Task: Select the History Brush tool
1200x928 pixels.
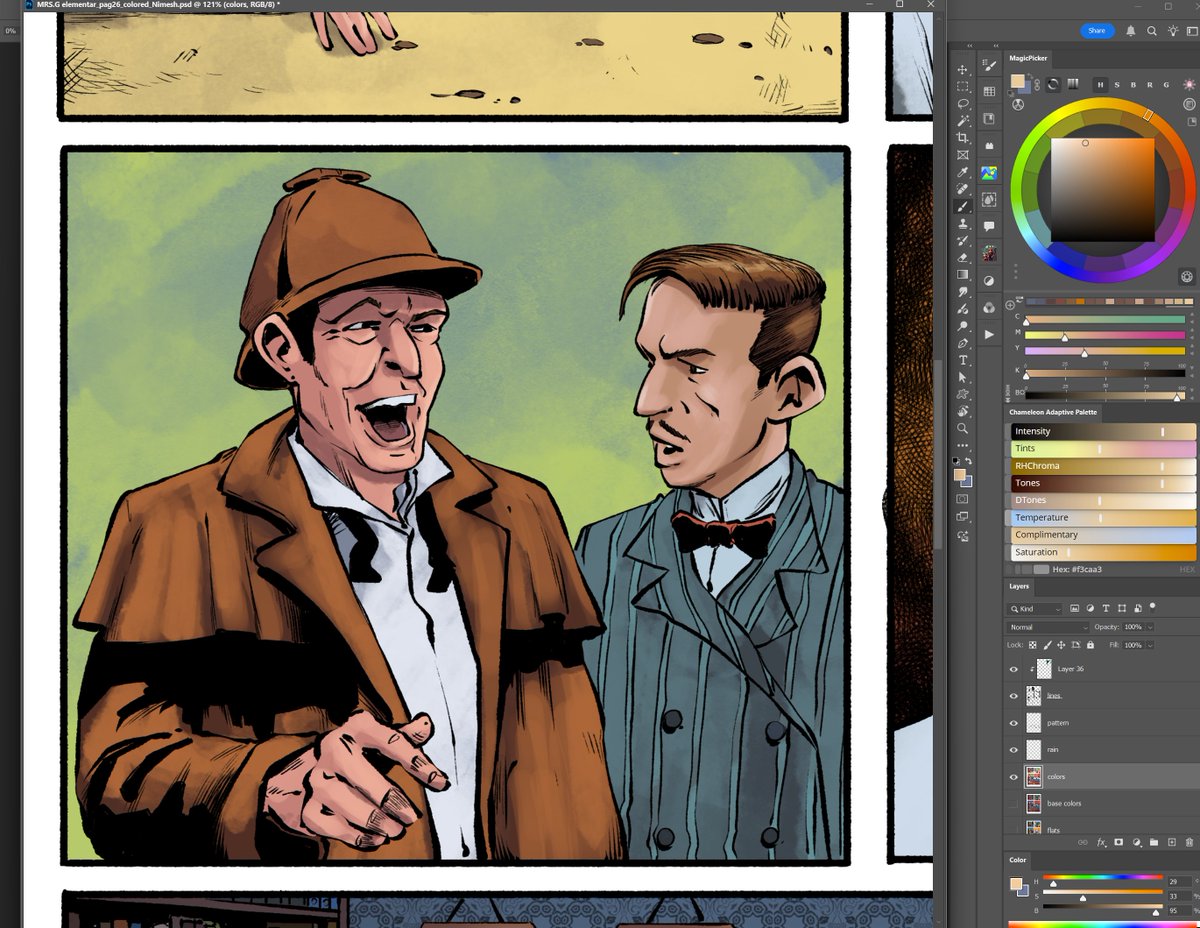Action: click(963, 240)
